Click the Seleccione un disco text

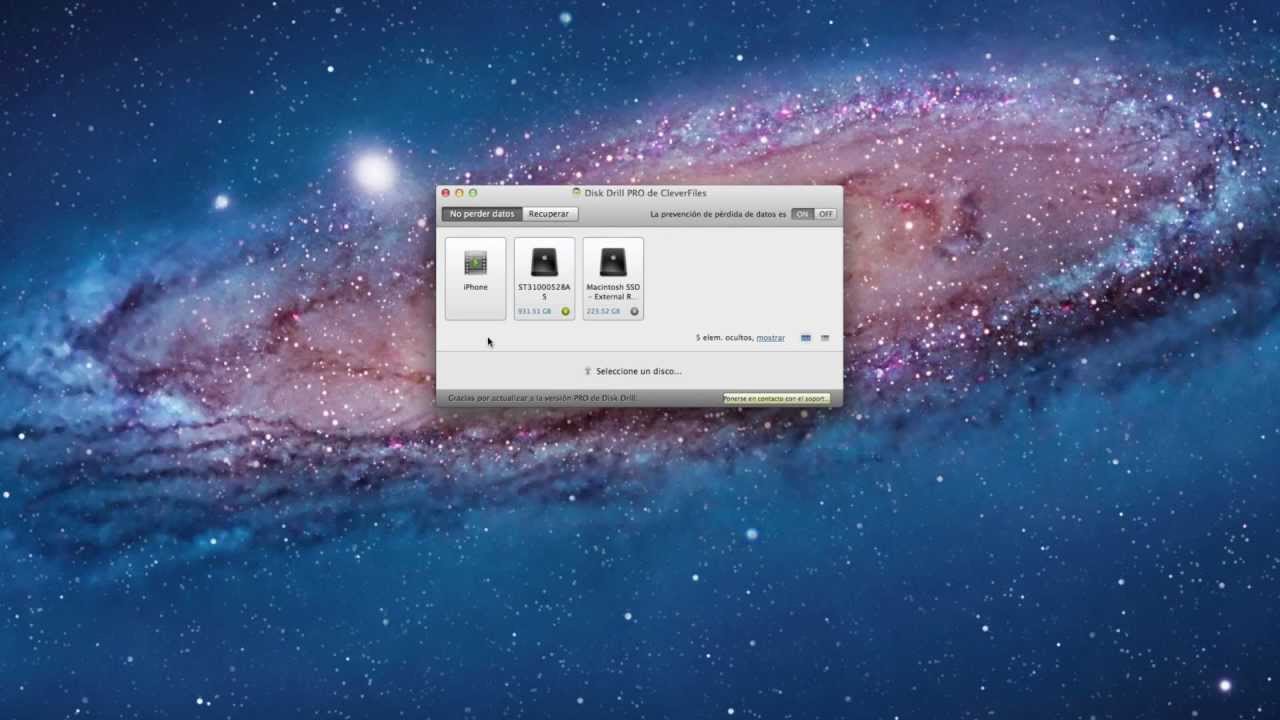pos(638,371)
